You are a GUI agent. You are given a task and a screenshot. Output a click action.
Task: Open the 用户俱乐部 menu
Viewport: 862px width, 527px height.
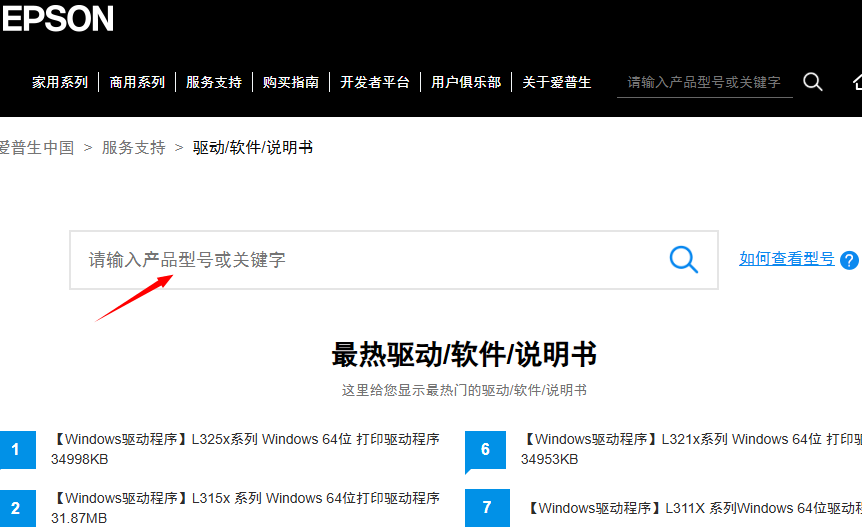tap(466, 82)
